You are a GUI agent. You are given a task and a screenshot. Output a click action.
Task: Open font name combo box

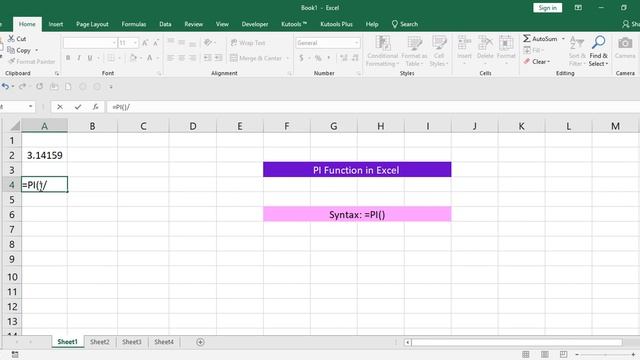(x=90, y=43)
